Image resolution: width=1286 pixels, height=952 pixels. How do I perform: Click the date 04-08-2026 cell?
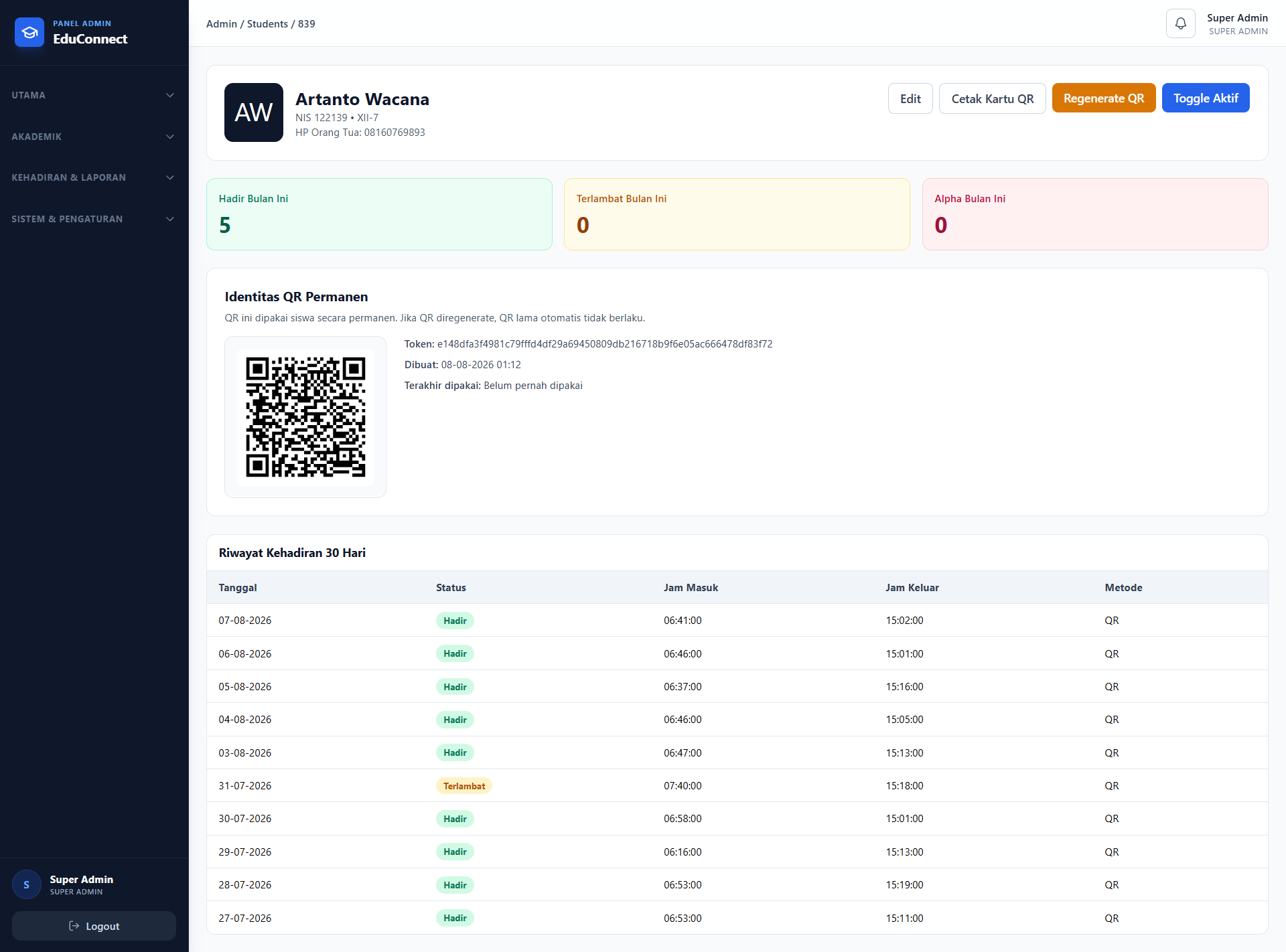[x=245, y=719]
